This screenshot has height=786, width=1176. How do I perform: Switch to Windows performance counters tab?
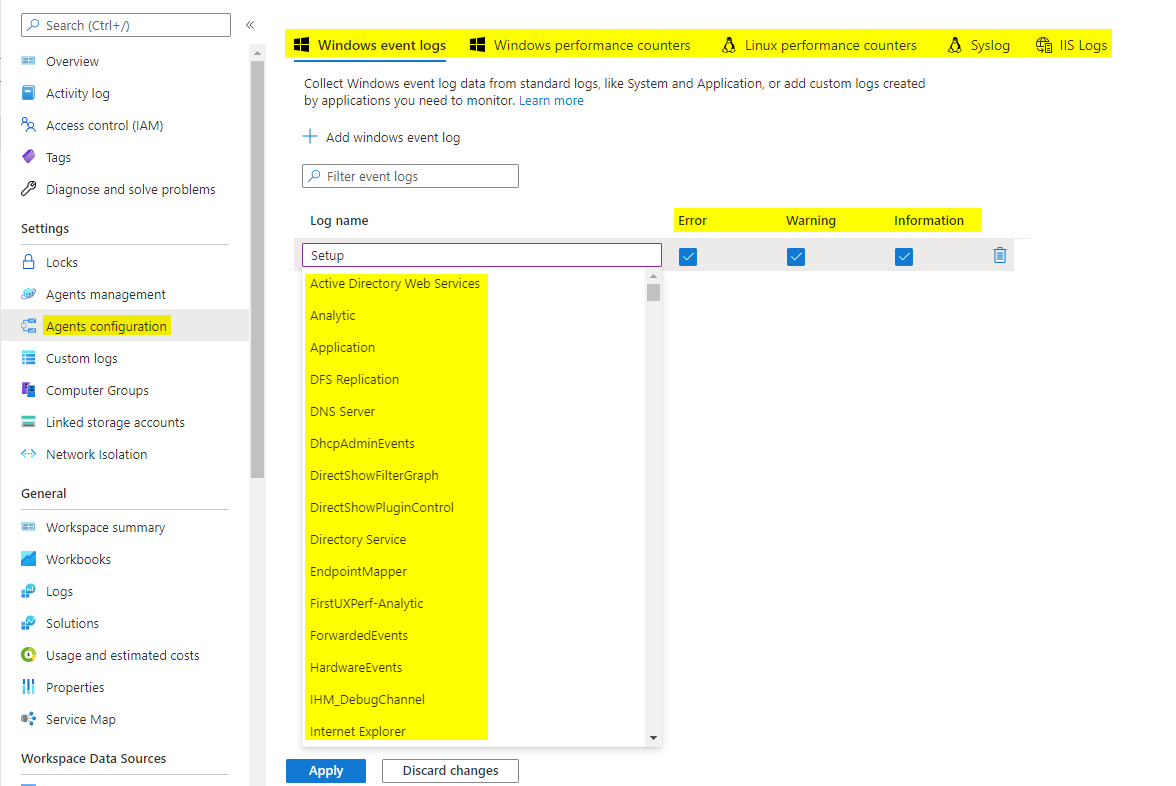(580, 45)
